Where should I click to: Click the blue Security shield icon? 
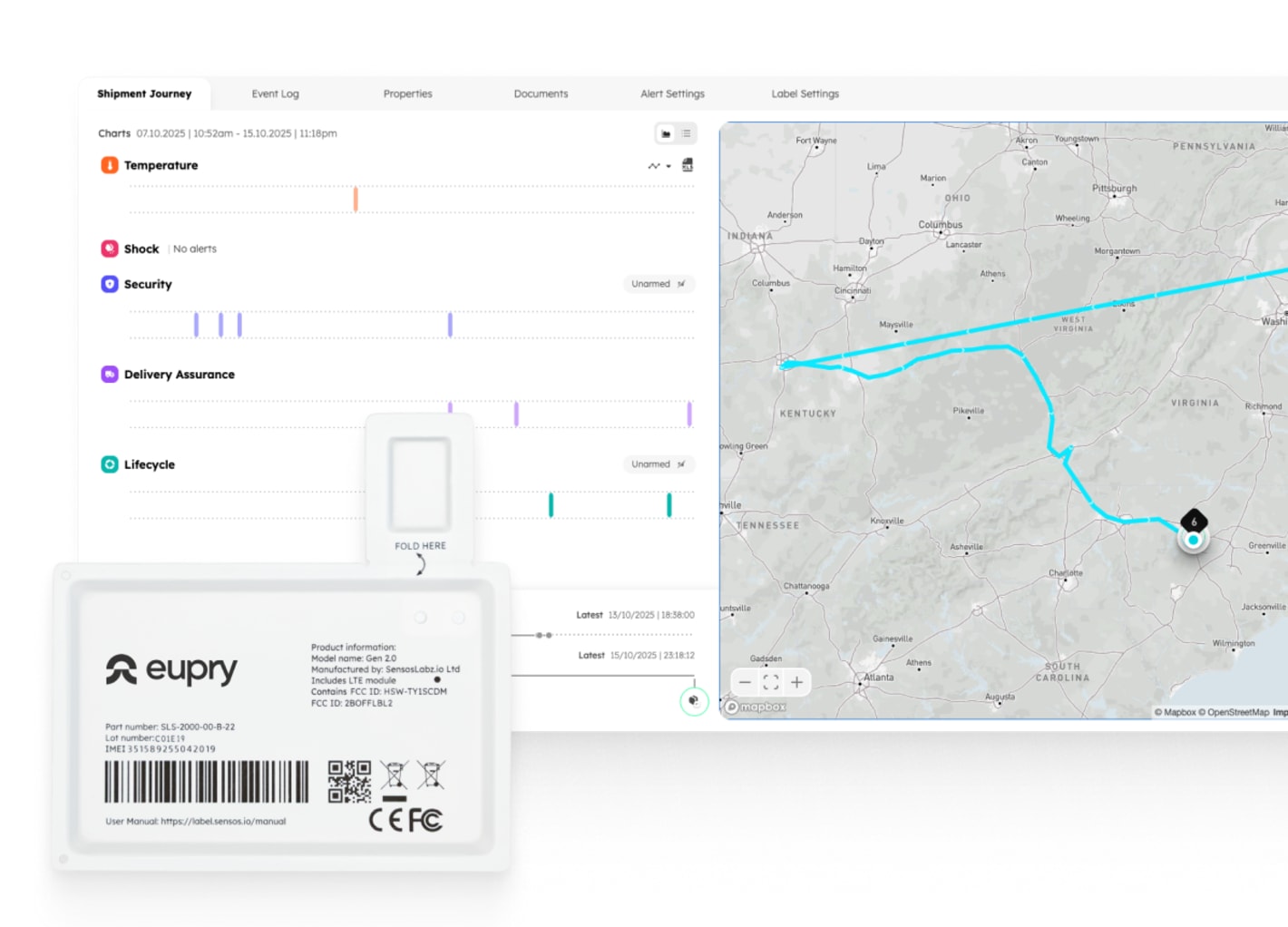[x=109, y=284]
